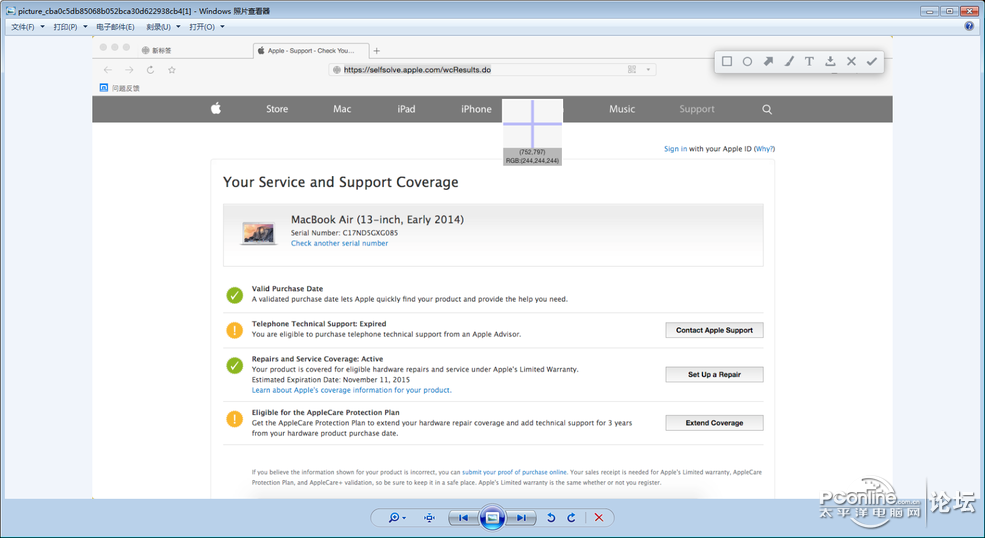Open the zoom magnifier in photo viewer
Screen dimensions: 985x538
click(396, 518)
